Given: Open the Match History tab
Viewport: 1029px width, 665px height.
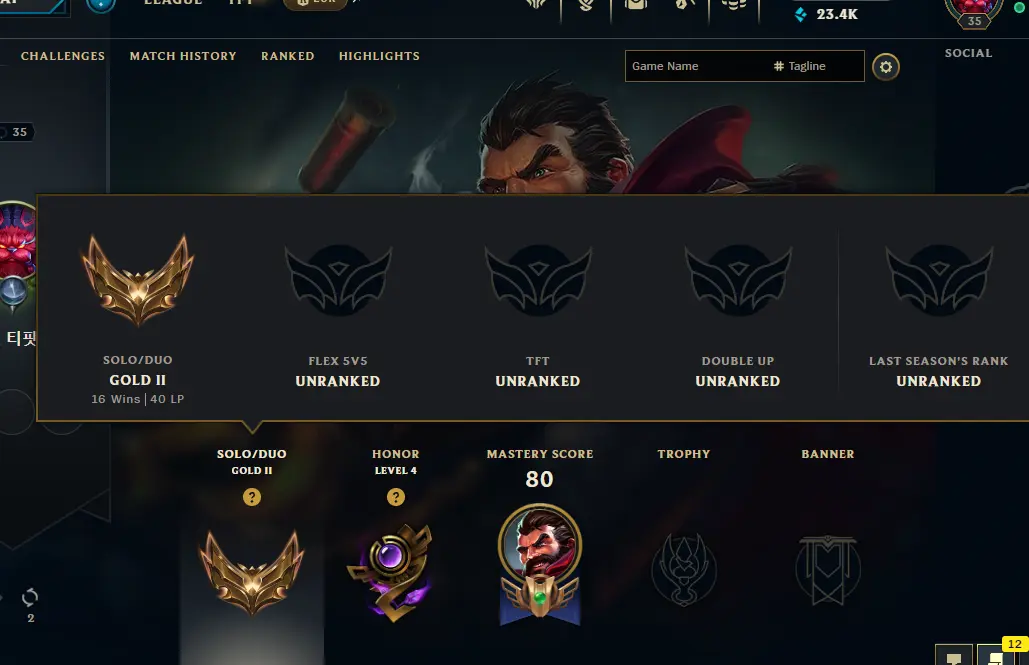Looking at the screenshot, I should click(183, 56).
